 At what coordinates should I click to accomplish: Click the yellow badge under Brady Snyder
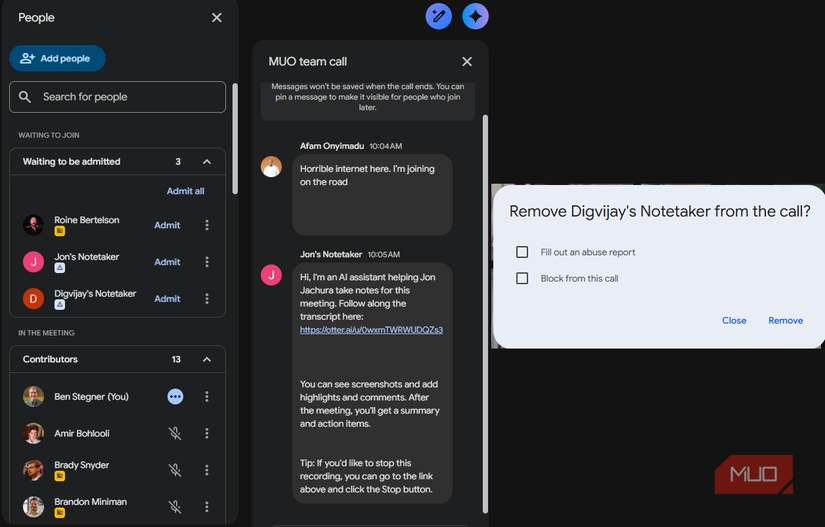(60, 476)
